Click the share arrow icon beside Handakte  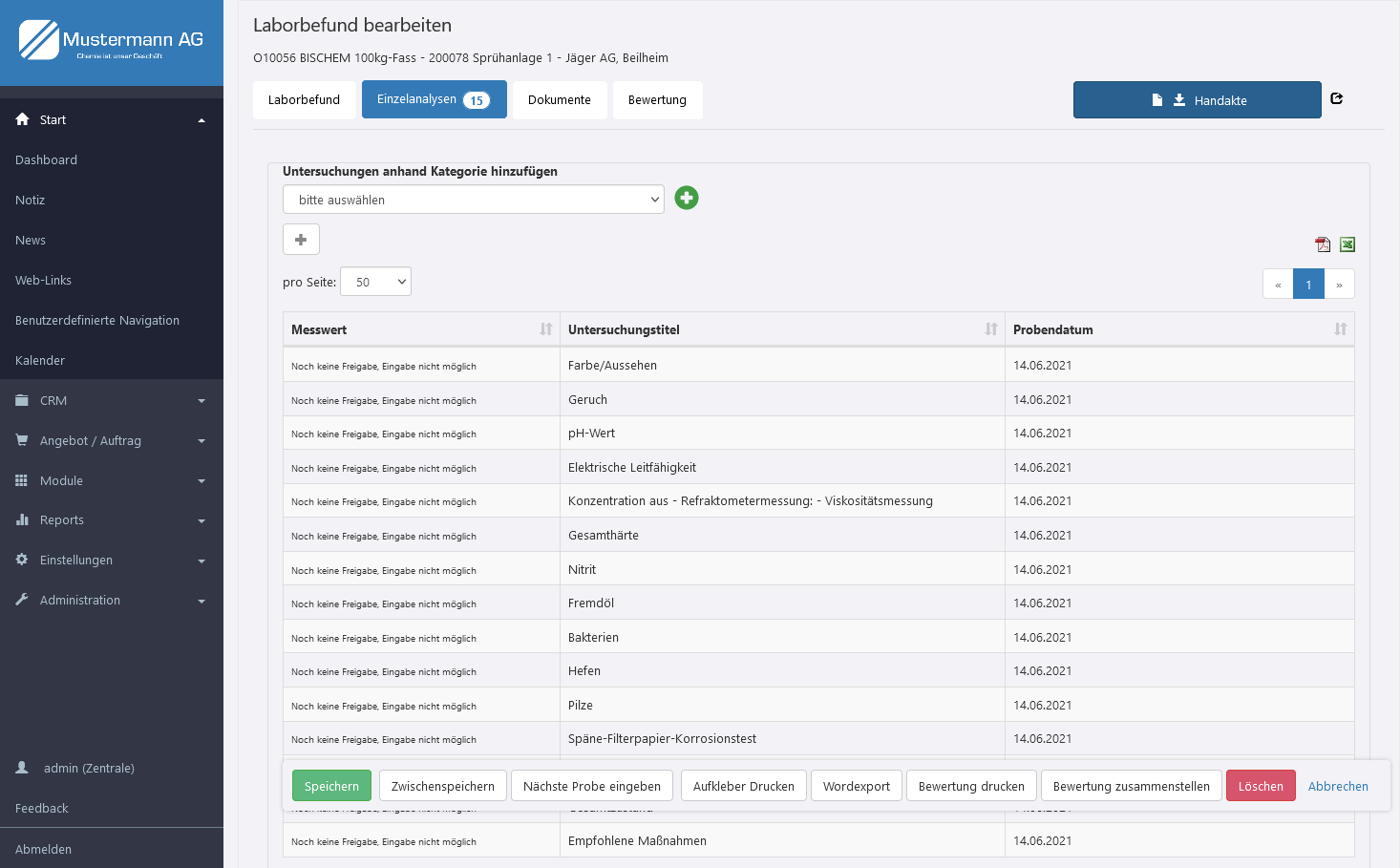coord(1337,99)
